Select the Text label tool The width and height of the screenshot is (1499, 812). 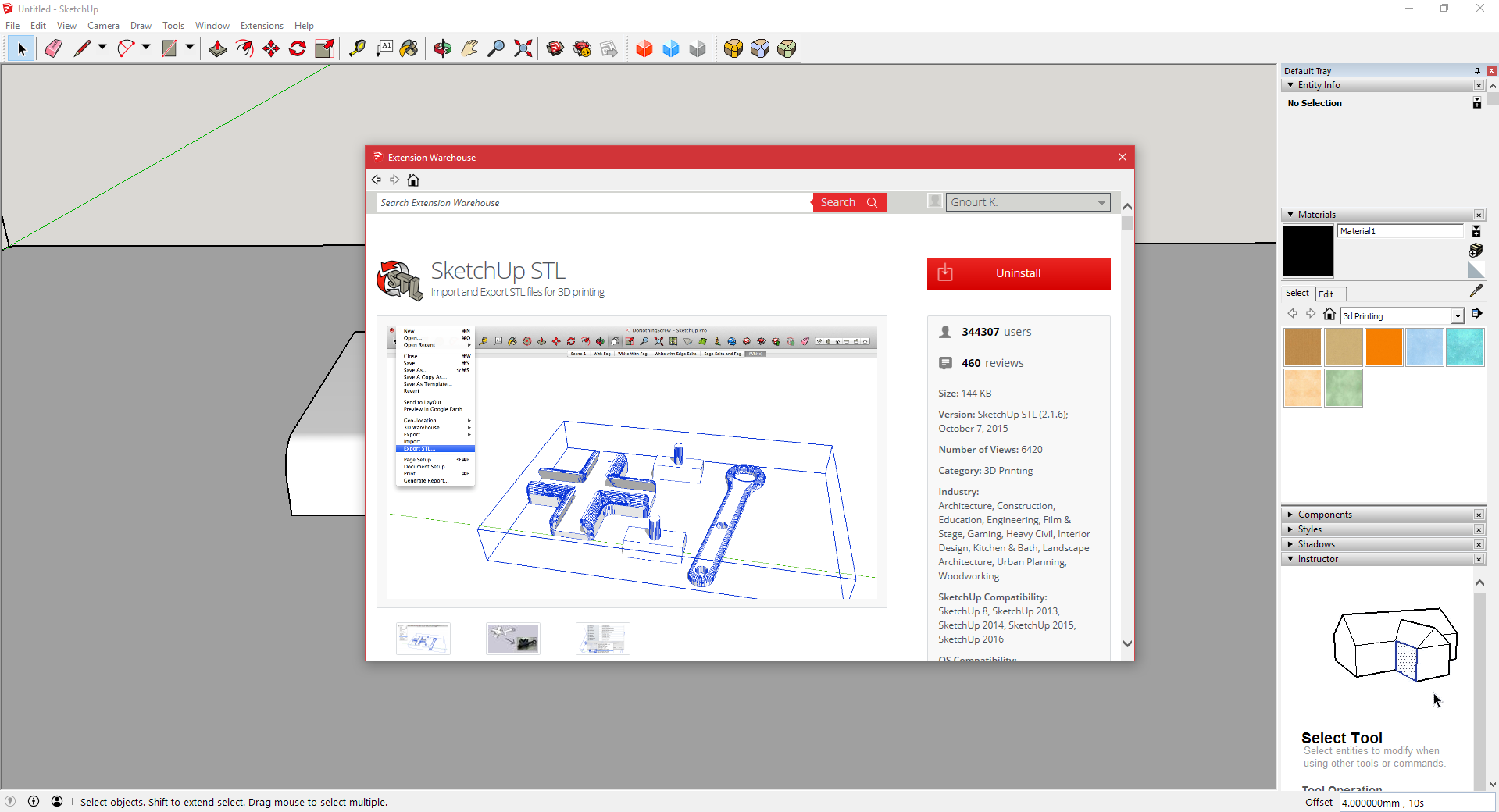click(x=384, y=49)
